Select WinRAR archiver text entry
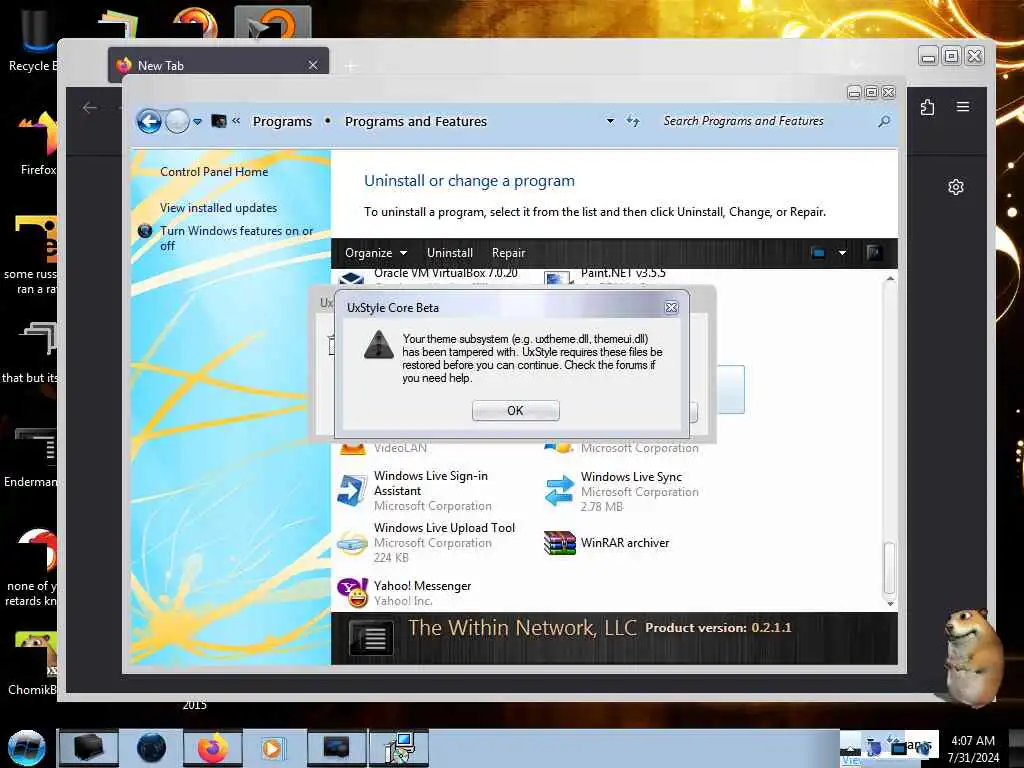 625,543
